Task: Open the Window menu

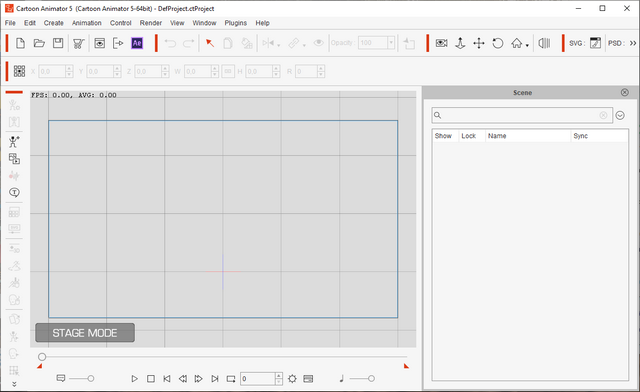Action: point(204,23)
